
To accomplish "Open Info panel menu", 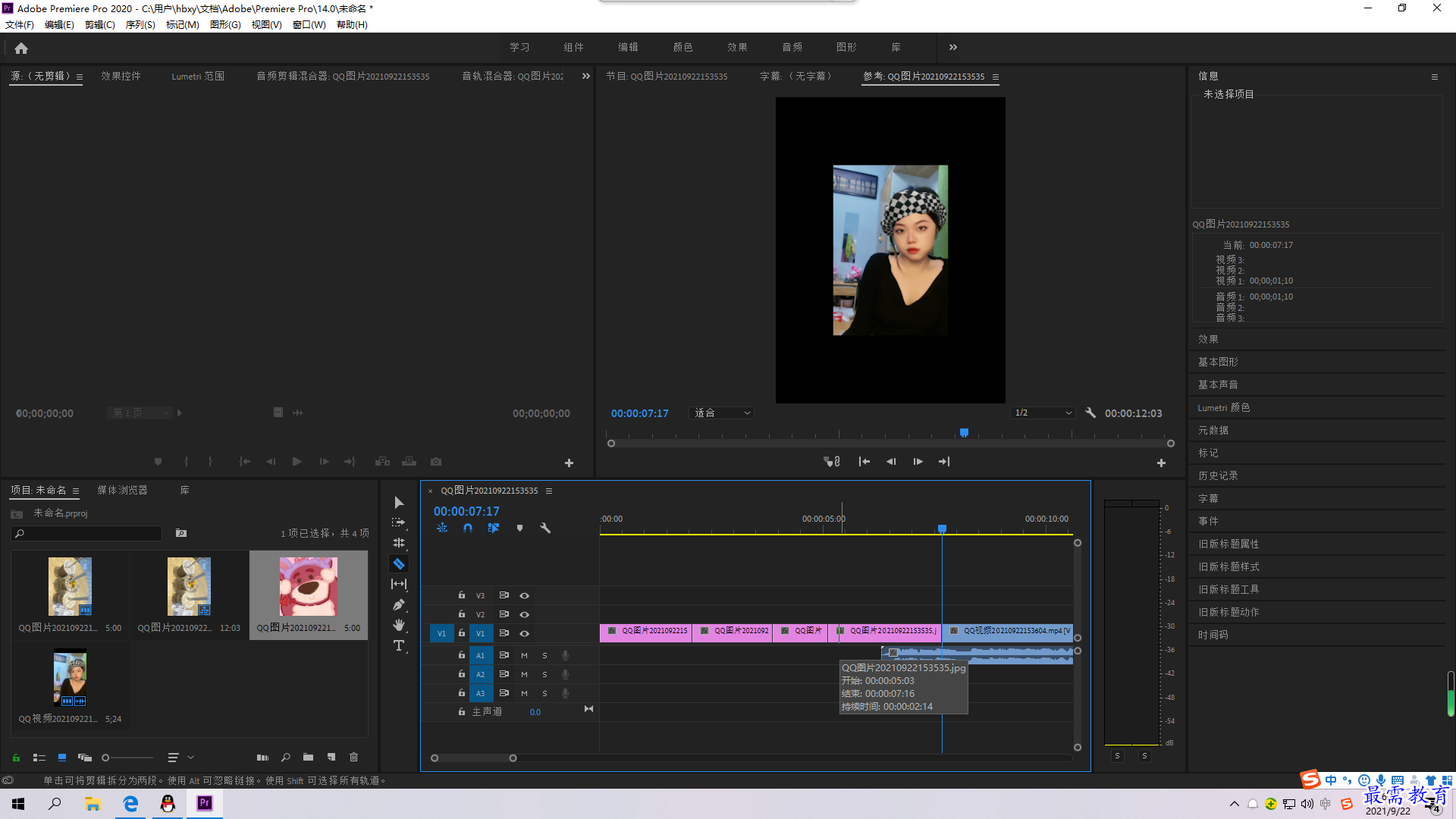I will click(1435, 77).
